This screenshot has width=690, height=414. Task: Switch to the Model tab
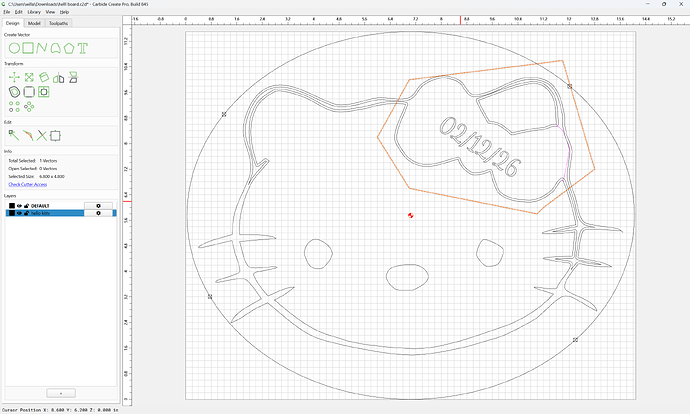click(x=34, y=23)
